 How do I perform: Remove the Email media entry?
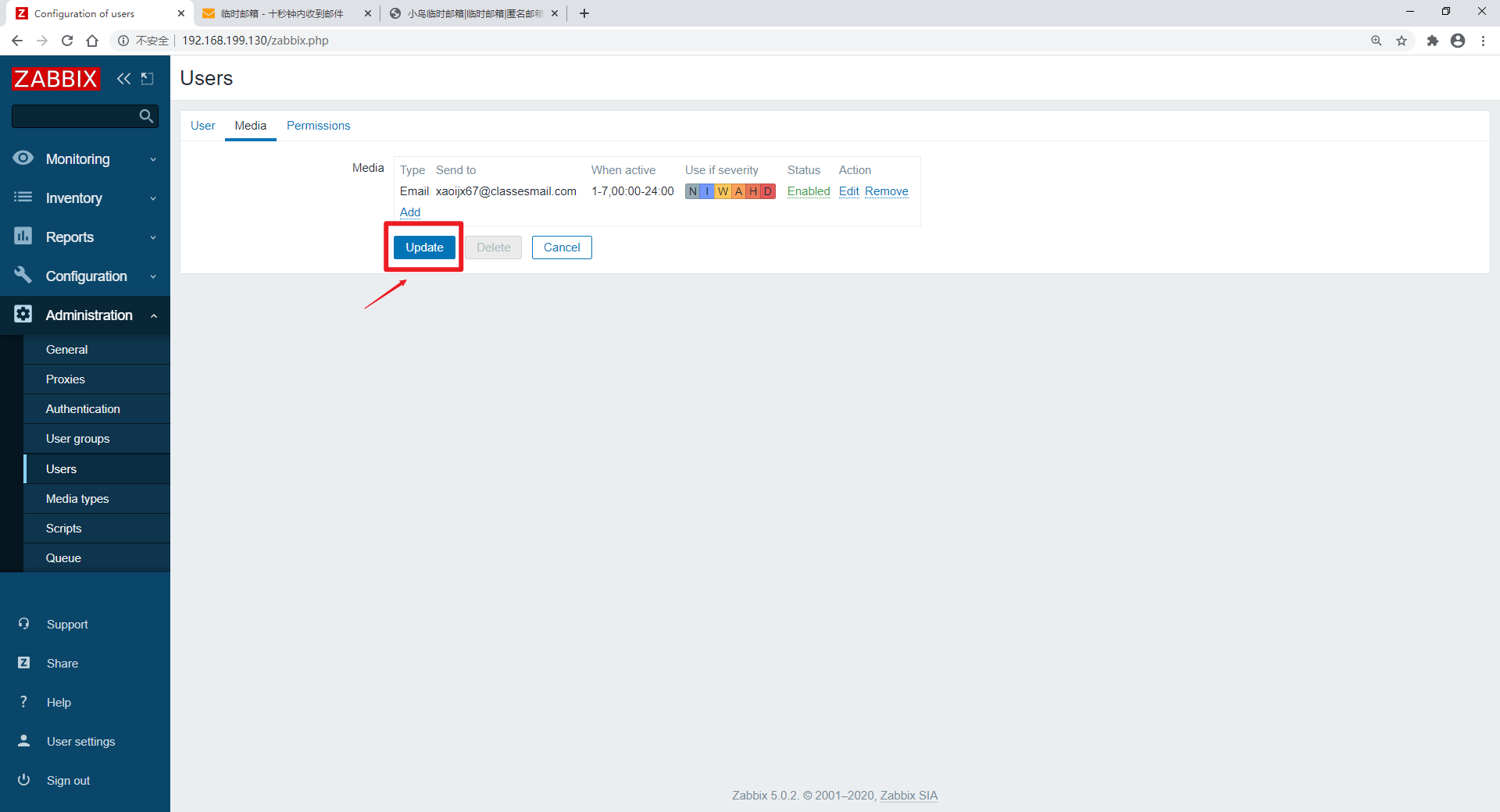pyautogui.click(x=887, y=191)
